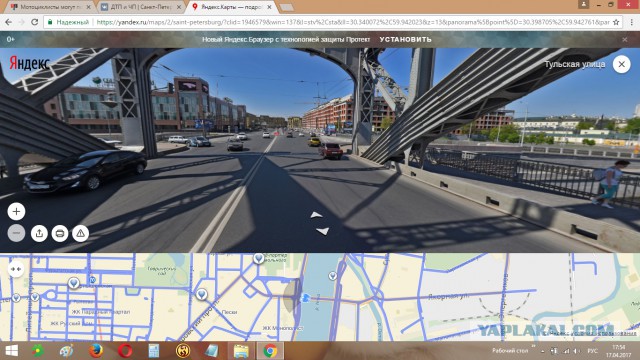The height and width of the screenshot is (360, 640).
Task: Click the map pin near ЖК Парадный квартал
Action: pyautogui.click(x=74, y=282)
